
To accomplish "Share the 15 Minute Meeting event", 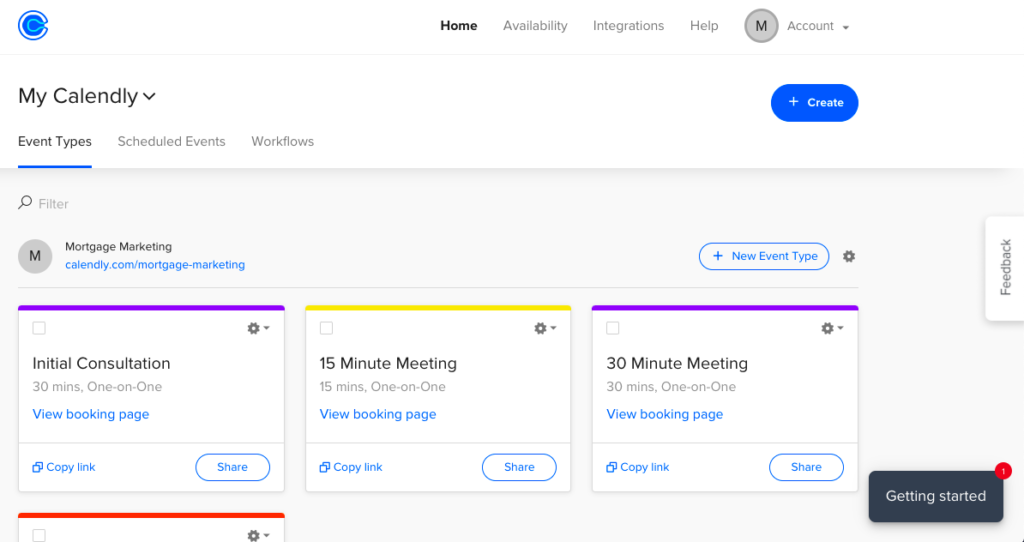I will (x=519, y=467).
